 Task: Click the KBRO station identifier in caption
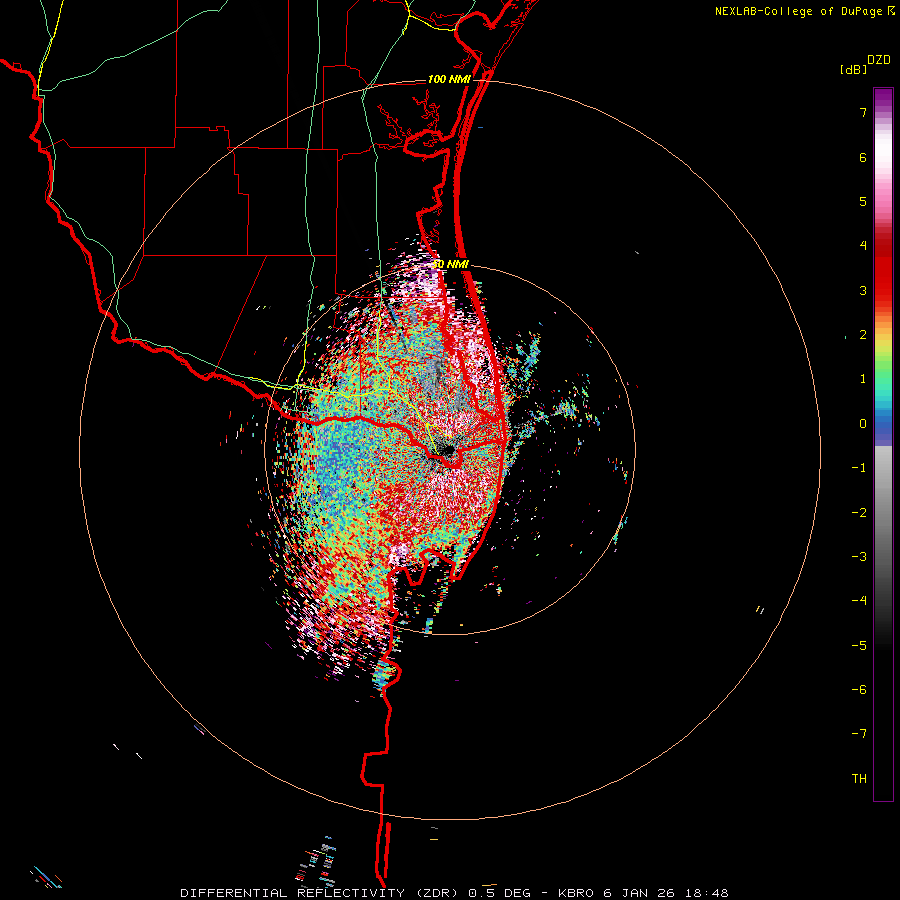[577, 893]
